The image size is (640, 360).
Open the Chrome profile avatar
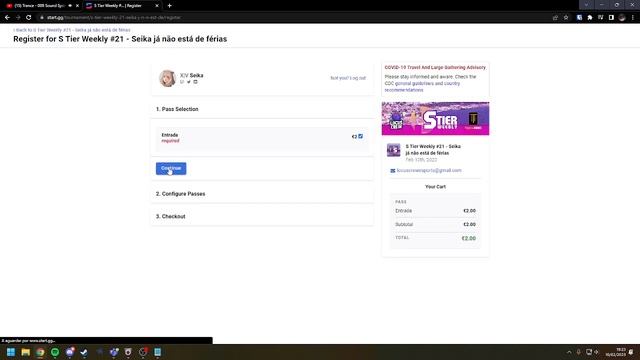tap(622, 18)
